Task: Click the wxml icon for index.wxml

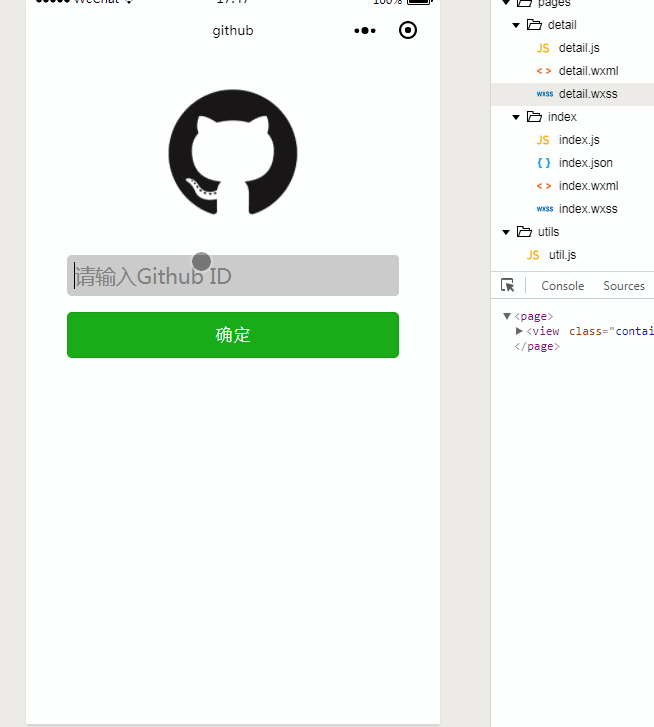Action: click(544, 186)
